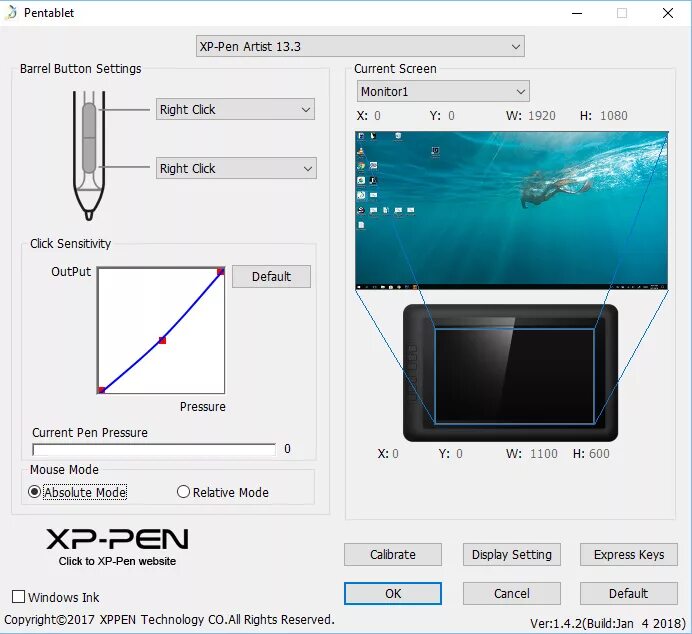The image size is (692, 634).
Task: Click the screen height value 1080
Action: (613, 116)
